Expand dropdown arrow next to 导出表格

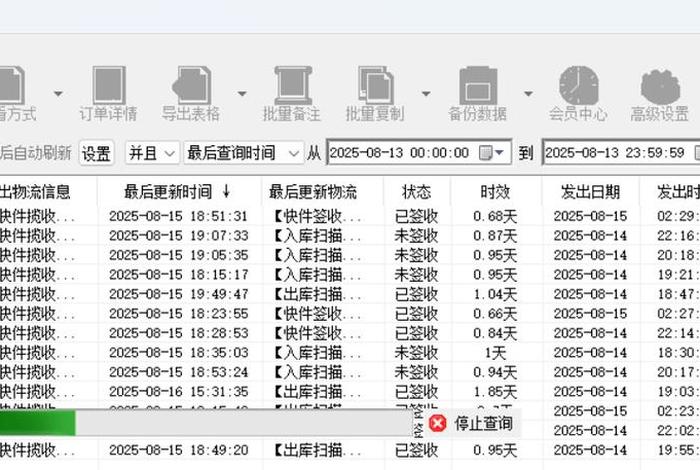242,94
